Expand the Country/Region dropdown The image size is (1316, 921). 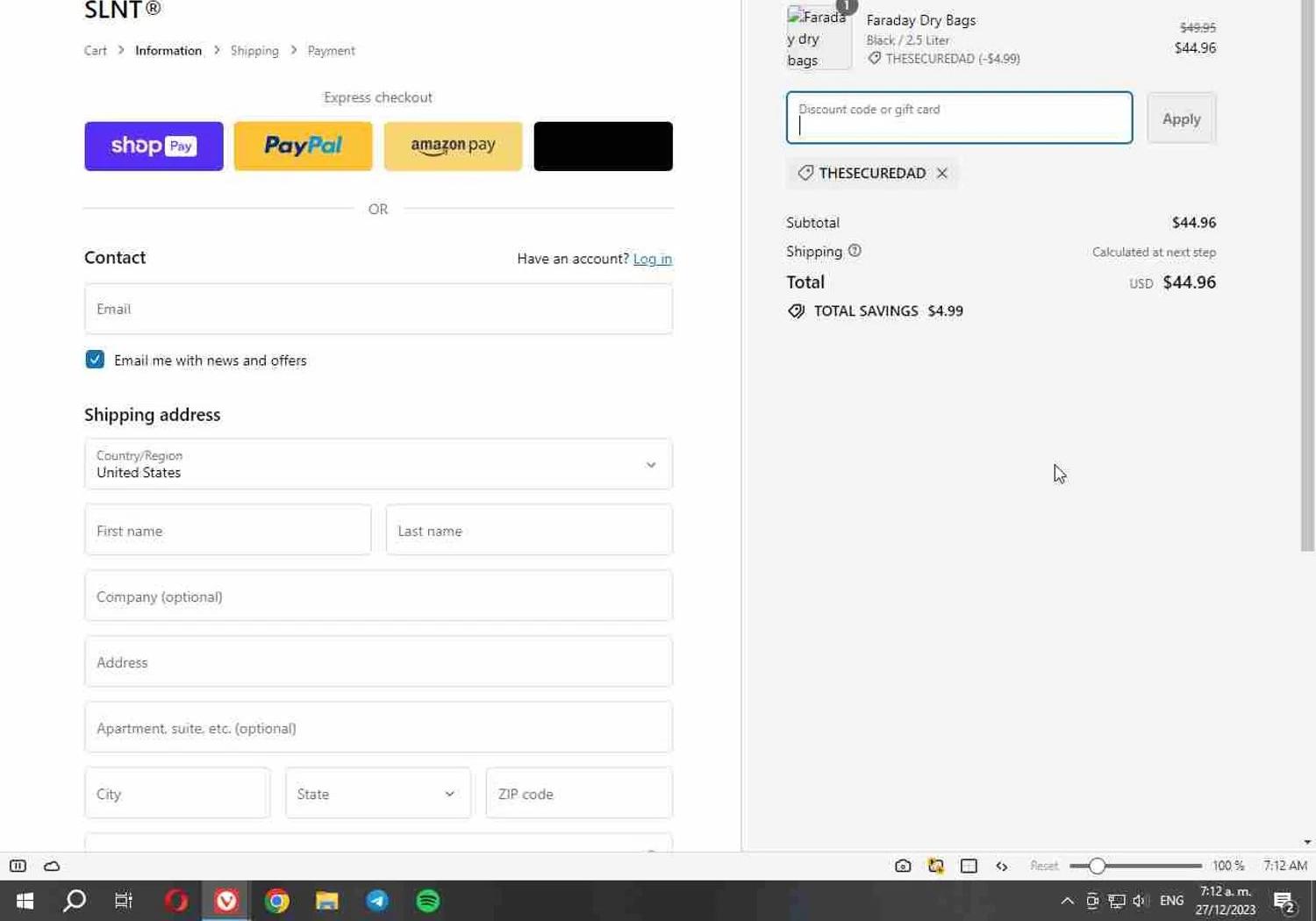pos(378,464)
